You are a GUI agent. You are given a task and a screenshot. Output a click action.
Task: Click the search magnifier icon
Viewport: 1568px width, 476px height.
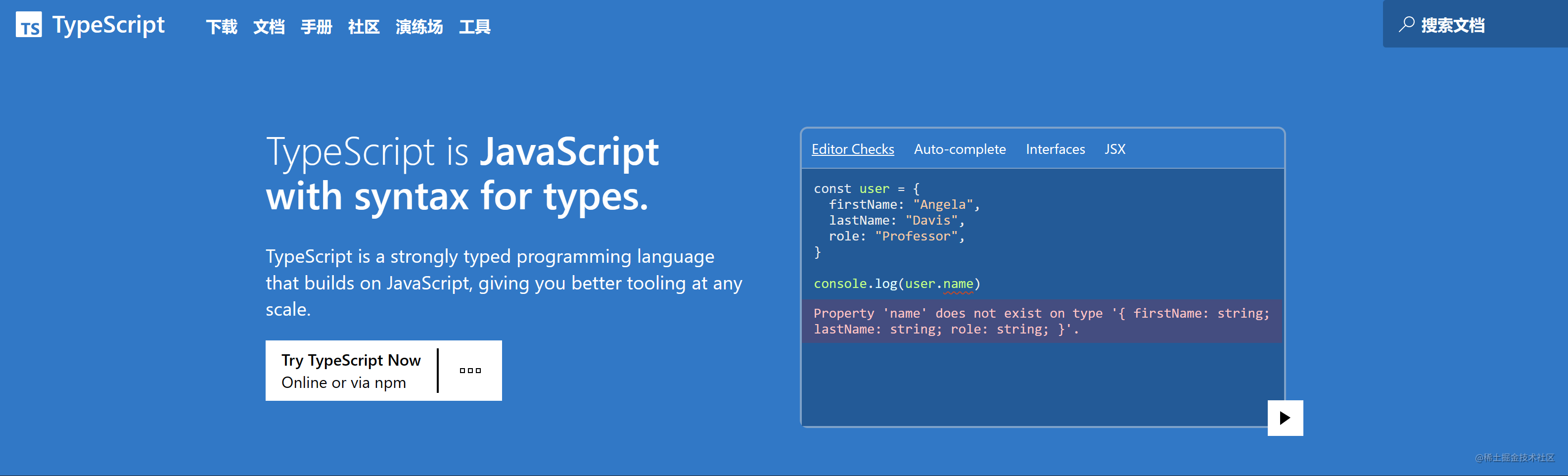pyautogui.click(x=1406, y=25)
